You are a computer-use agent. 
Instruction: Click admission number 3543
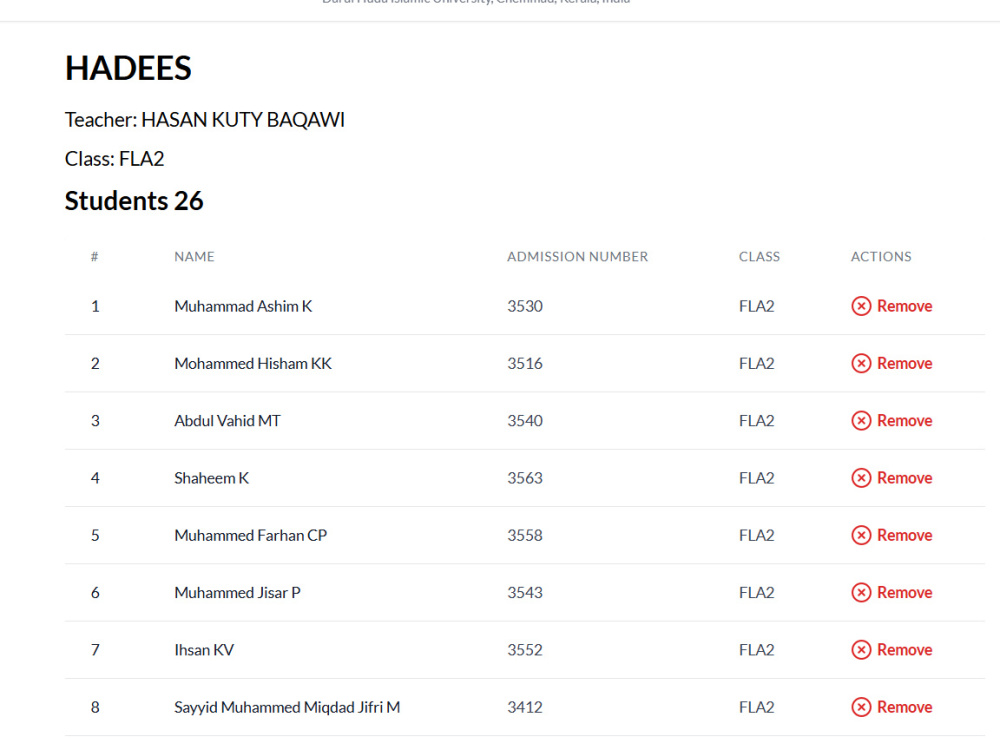point(525,592)
